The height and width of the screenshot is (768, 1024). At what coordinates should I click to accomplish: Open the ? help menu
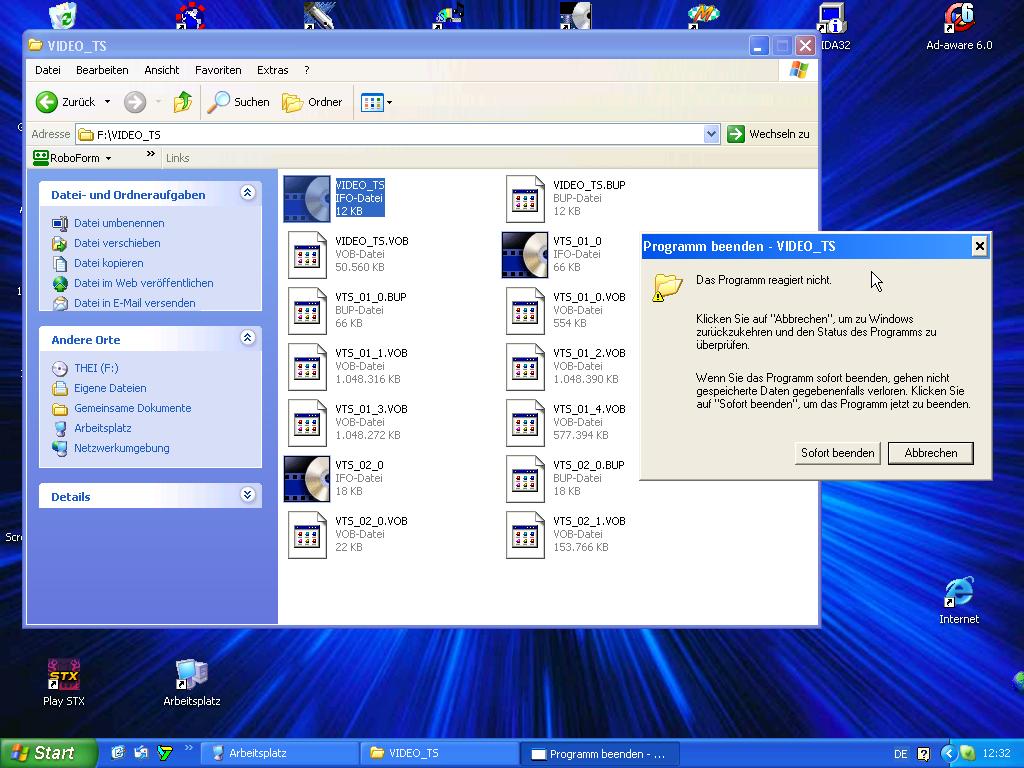[x=306, y=70]
